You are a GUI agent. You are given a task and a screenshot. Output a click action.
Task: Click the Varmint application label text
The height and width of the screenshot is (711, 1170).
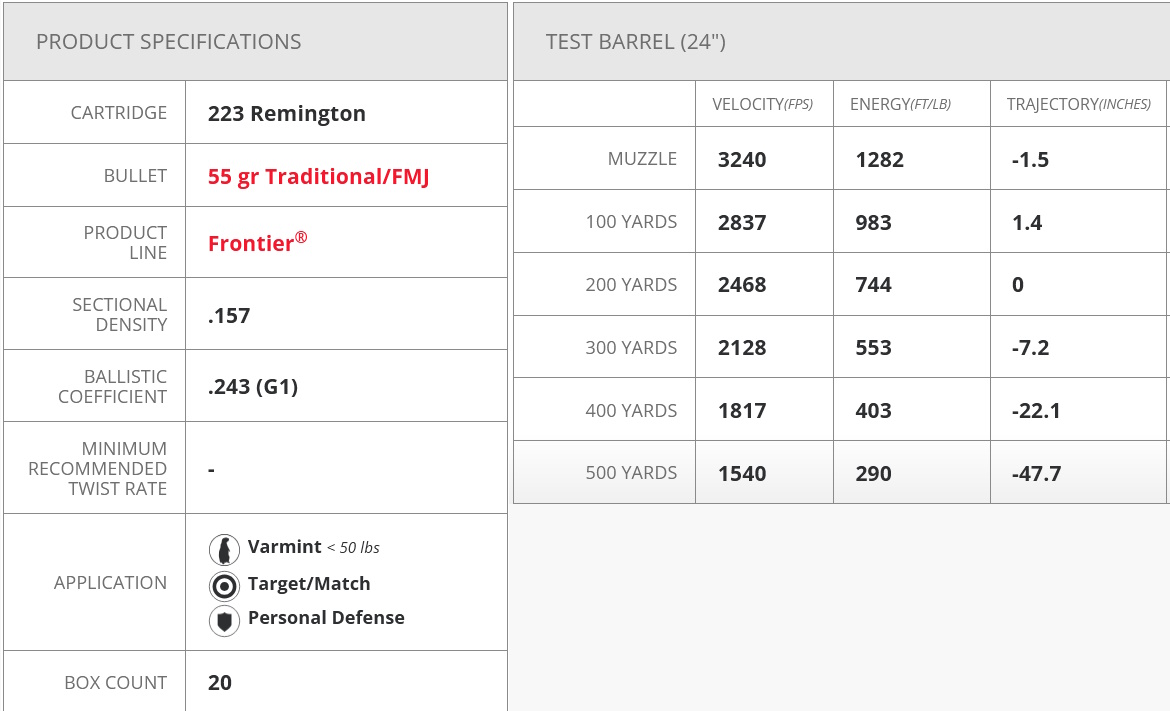coord(285,547)
